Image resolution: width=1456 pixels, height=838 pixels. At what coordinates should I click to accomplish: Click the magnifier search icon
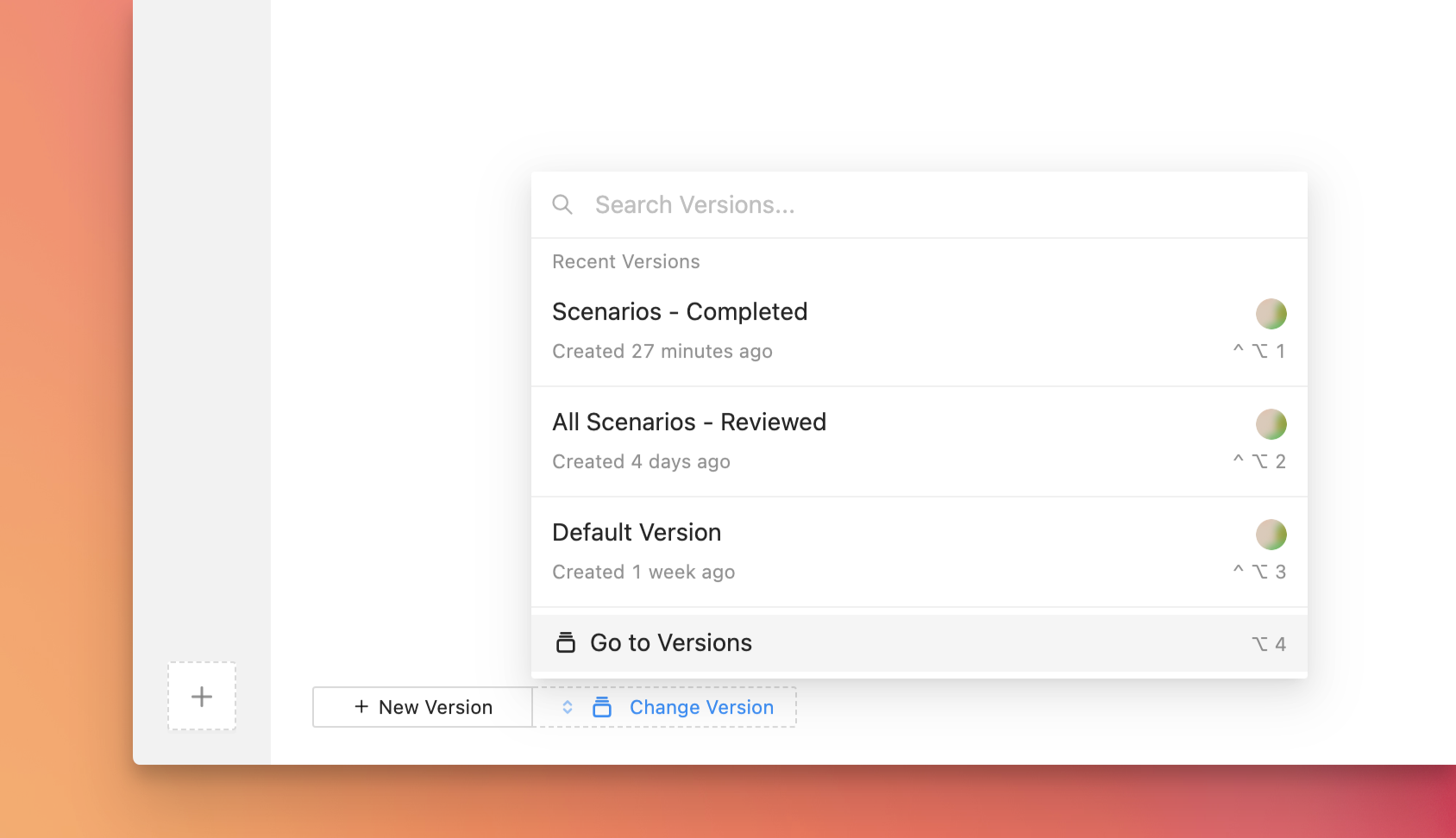click(562, 204)
